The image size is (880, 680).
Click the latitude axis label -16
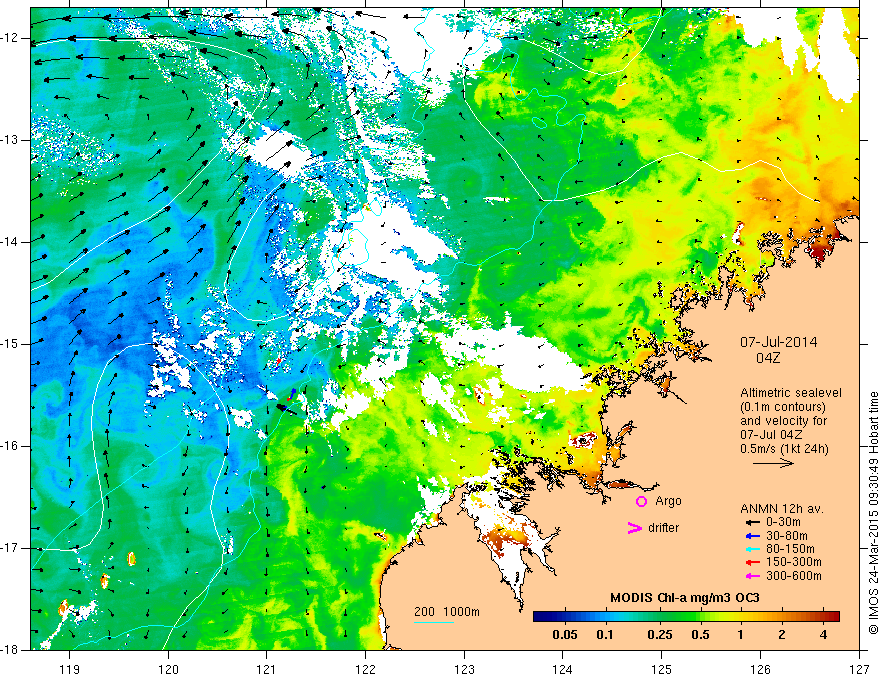pos(11,446)
